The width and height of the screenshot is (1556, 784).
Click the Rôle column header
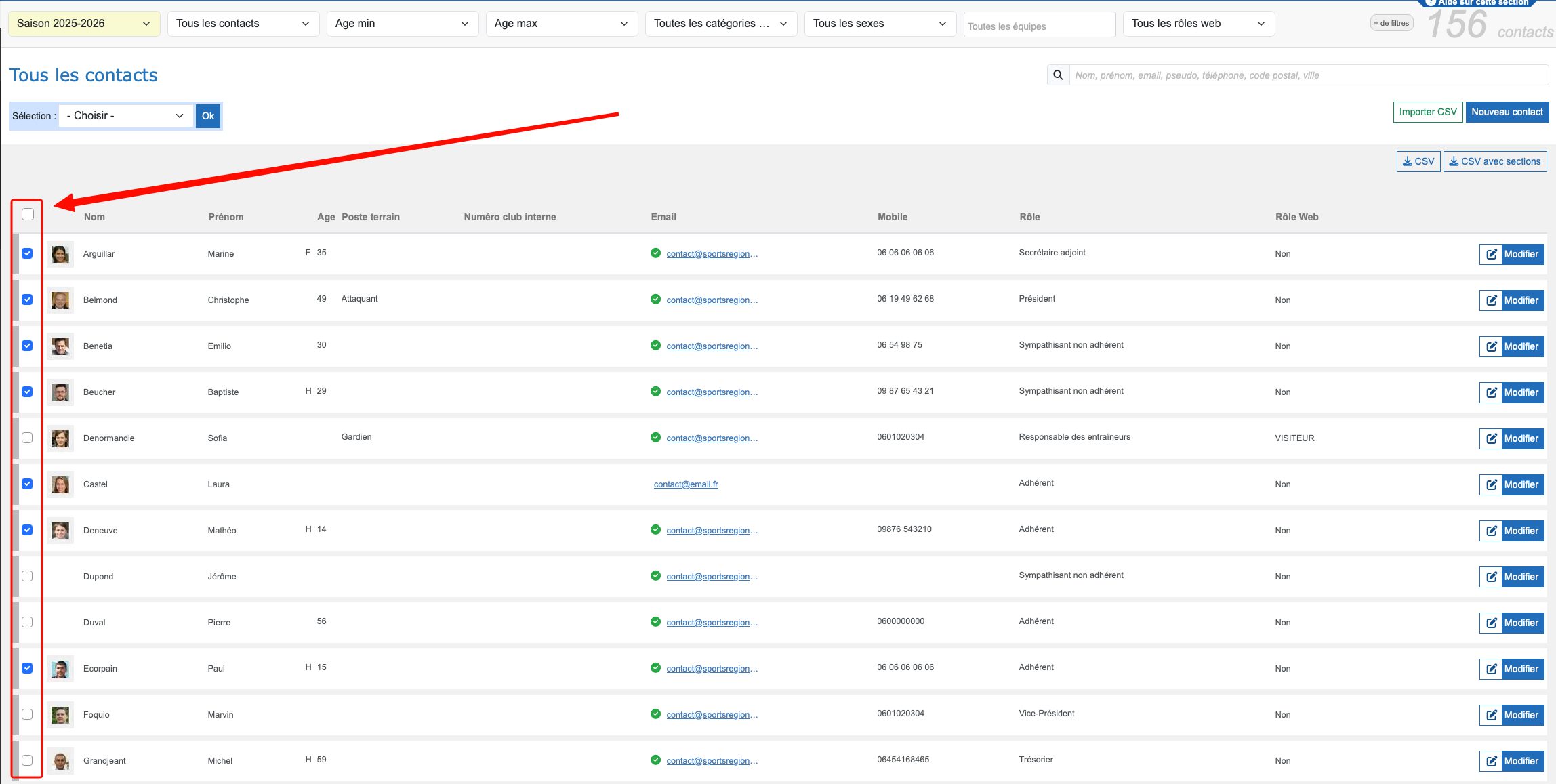(1029, 217)
